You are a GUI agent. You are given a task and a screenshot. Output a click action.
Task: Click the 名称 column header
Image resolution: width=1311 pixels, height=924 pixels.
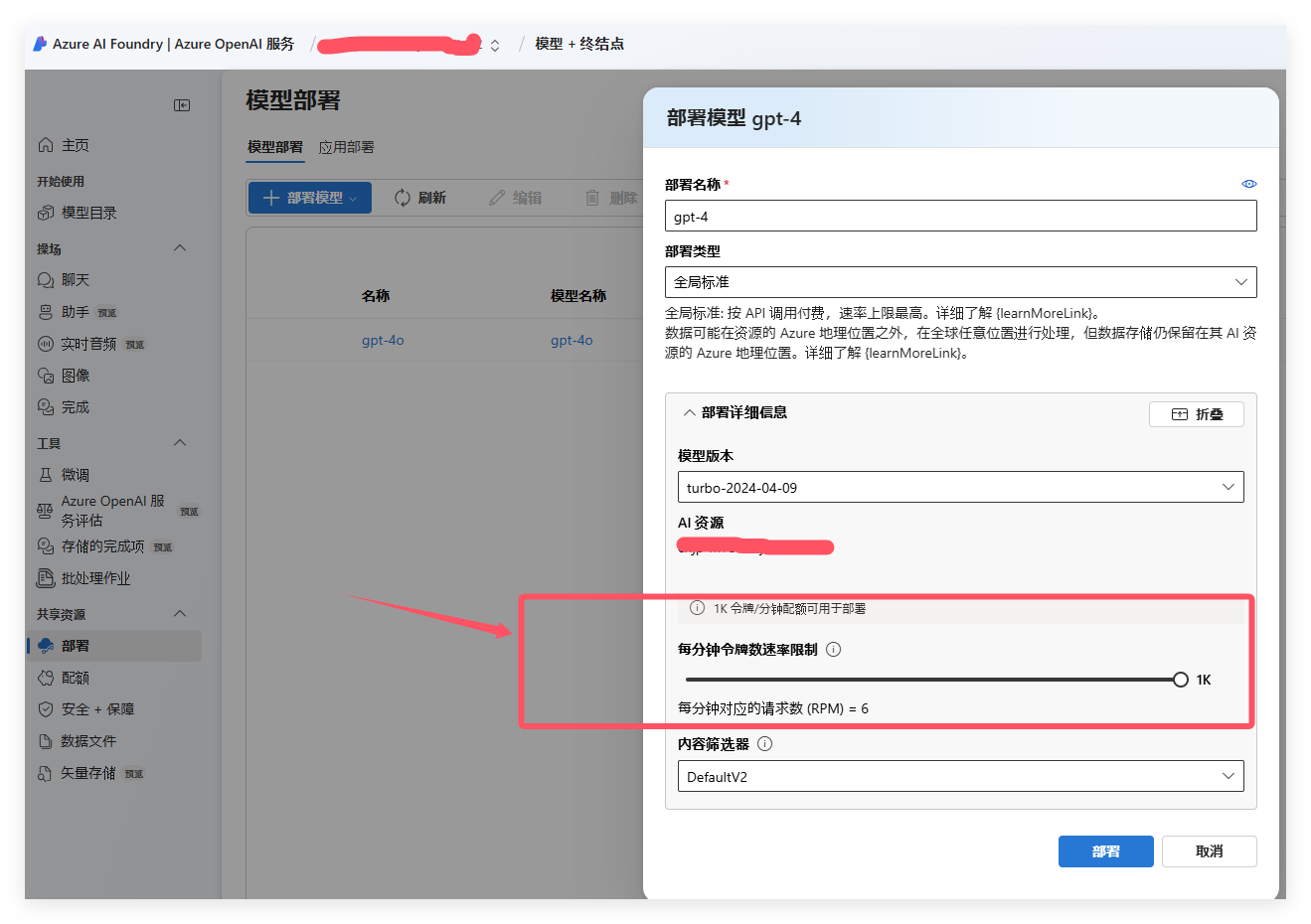(376, 296)
